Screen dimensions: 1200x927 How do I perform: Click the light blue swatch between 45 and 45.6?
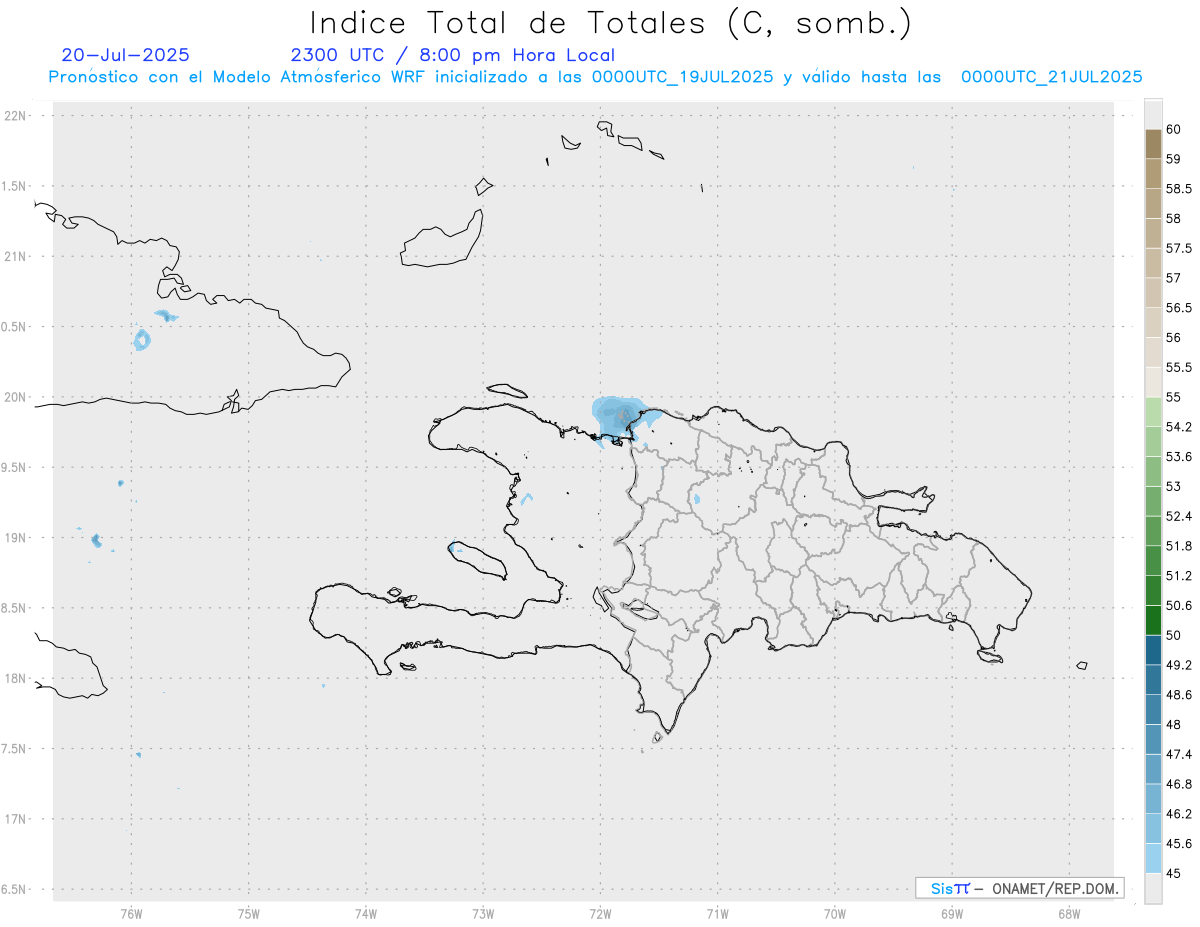[x=1153, y=858]
